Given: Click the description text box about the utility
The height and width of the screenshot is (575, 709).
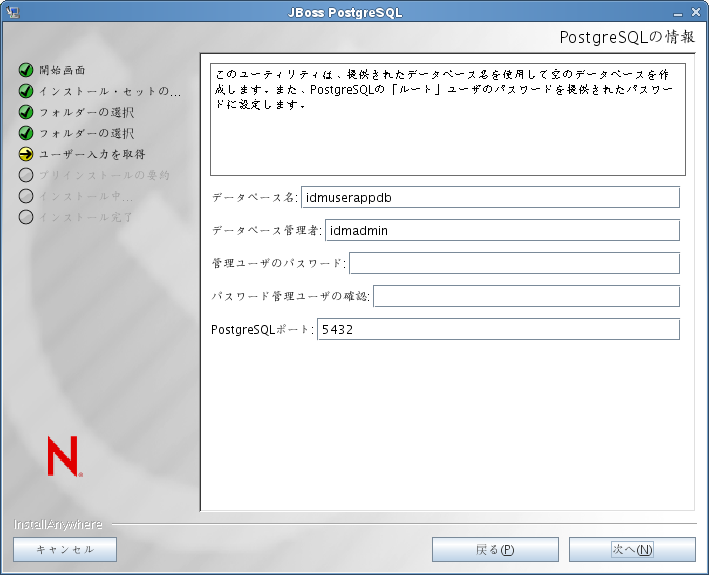Looking at the screenshot, I should 448,119.
